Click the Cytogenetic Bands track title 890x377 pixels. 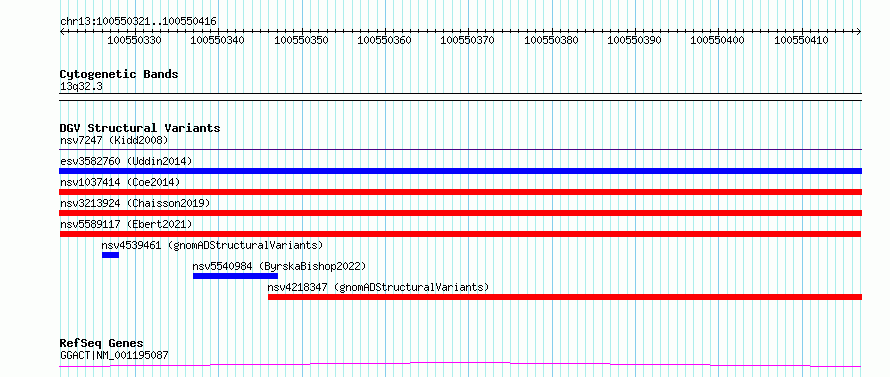(x=119, y=74)
